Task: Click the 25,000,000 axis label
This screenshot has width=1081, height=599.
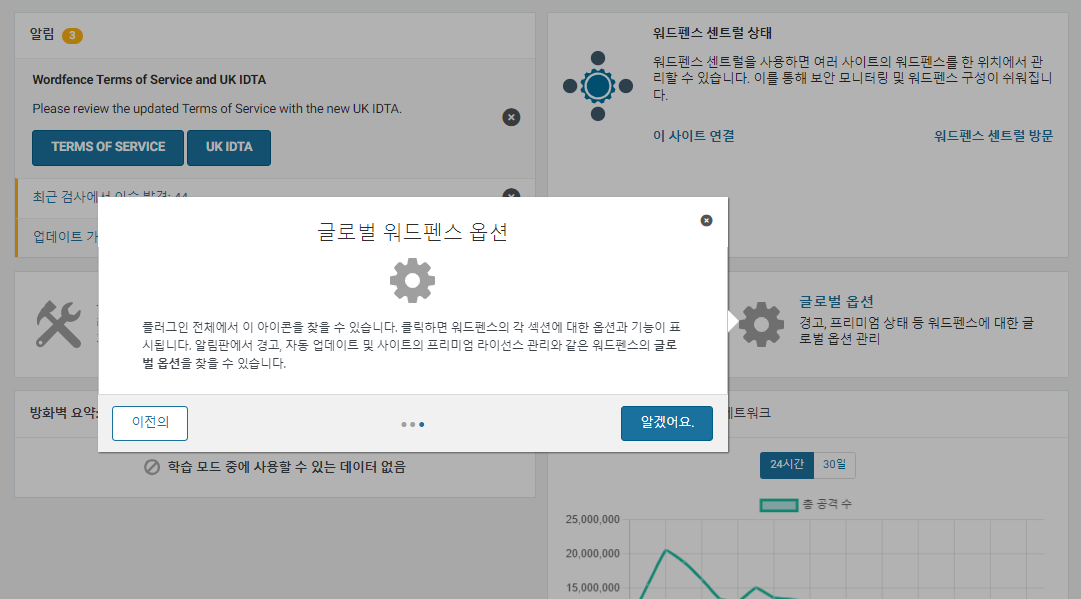Action: coord(592,520)
